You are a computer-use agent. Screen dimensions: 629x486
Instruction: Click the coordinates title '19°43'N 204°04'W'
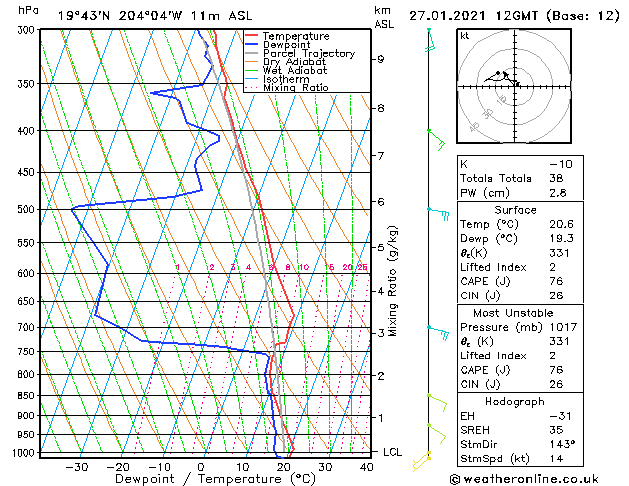click(120, 16)
